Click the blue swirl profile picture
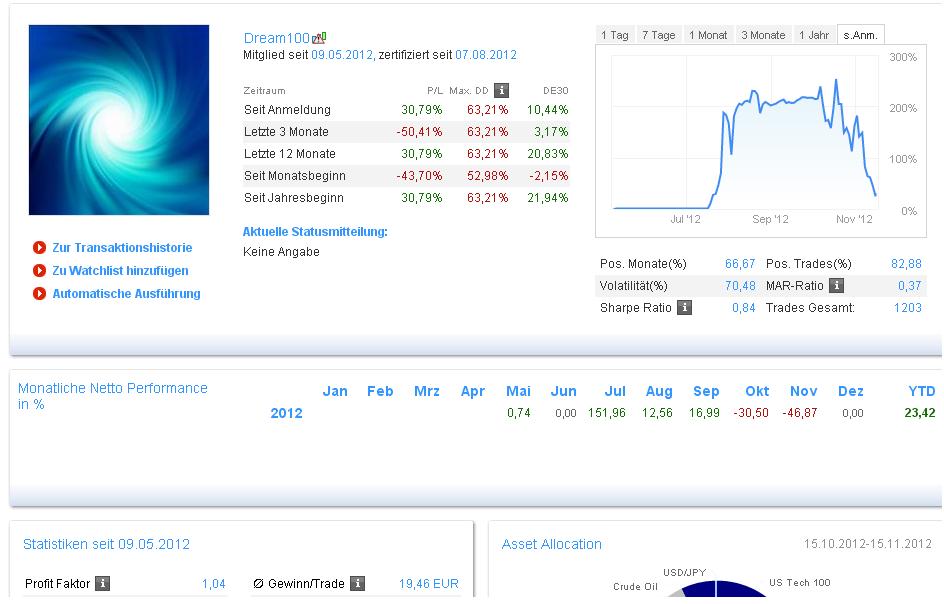 pos(119,120)
